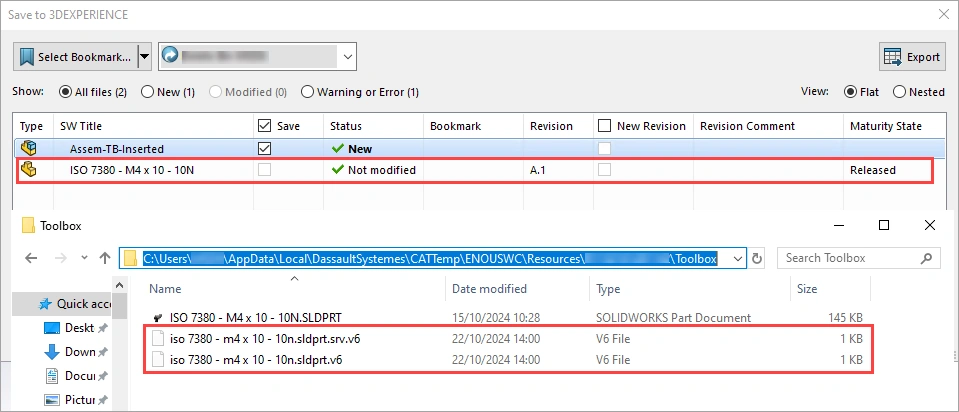Select the iso 7380 sldprt.srv.v6 file
The image size is (959, 412).
click(x=265, y=339)
